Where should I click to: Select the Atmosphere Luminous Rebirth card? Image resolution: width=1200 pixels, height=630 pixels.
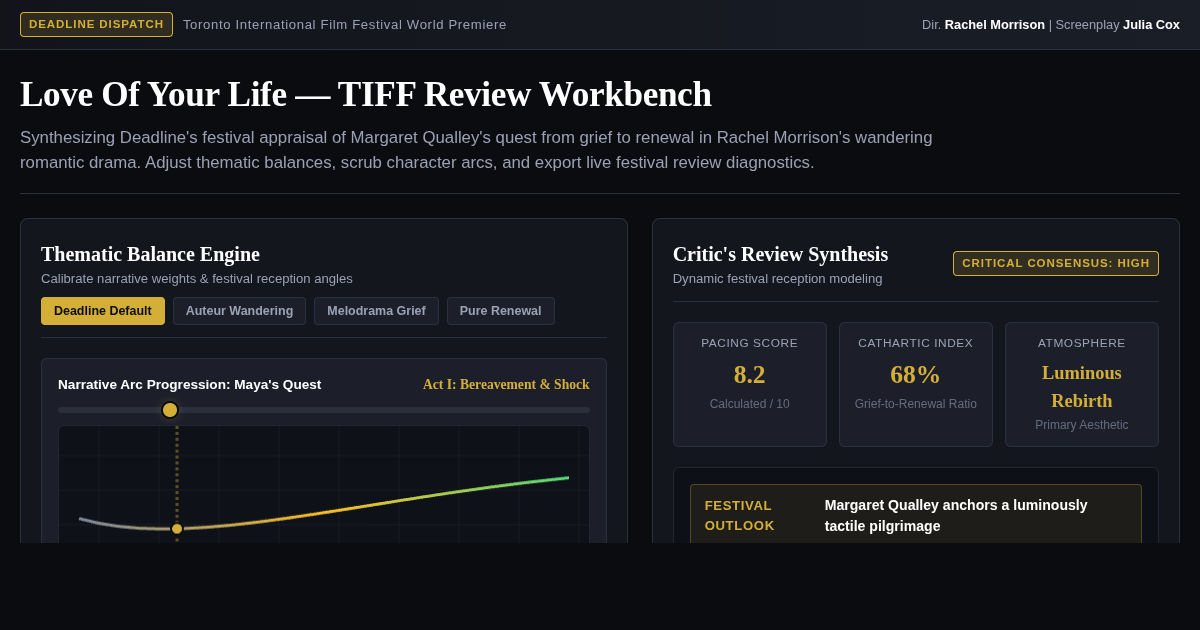[x=1082, y=384]
